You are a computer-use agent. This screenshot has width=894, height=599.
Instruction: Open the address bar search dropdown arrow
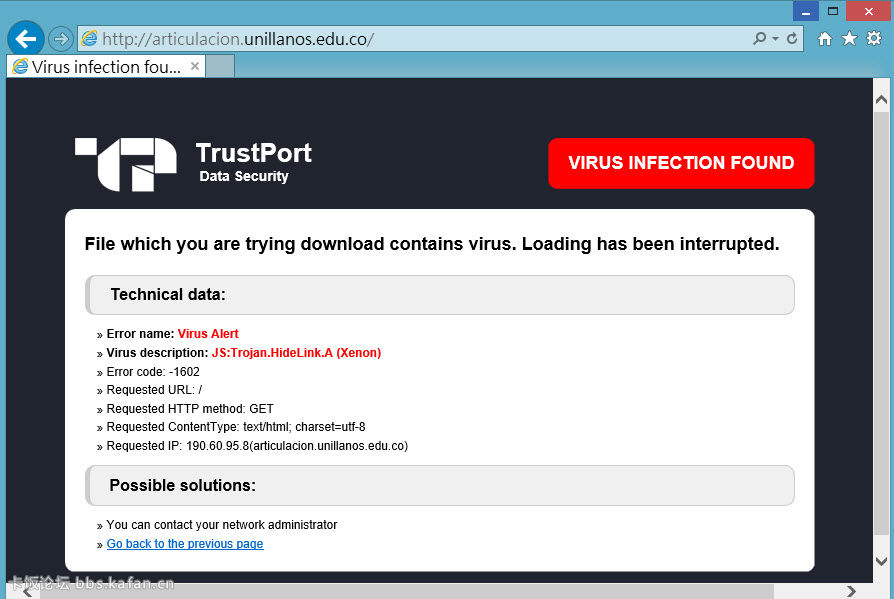coord(775,39)
